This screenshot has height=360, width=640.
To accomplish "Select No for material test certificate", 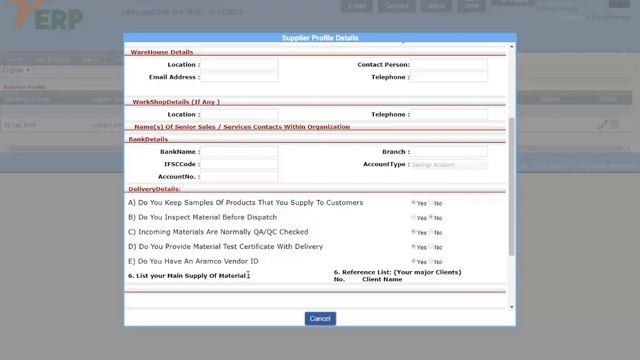I will pyautogui.click(x=431, y=247).
